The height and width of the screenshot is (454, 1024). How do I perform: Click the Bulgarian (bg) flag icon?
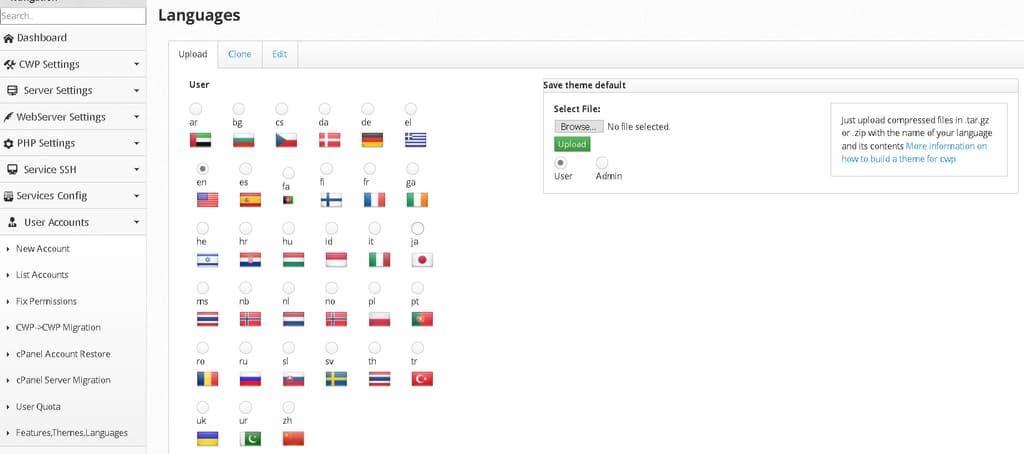[x=244, y=140]
